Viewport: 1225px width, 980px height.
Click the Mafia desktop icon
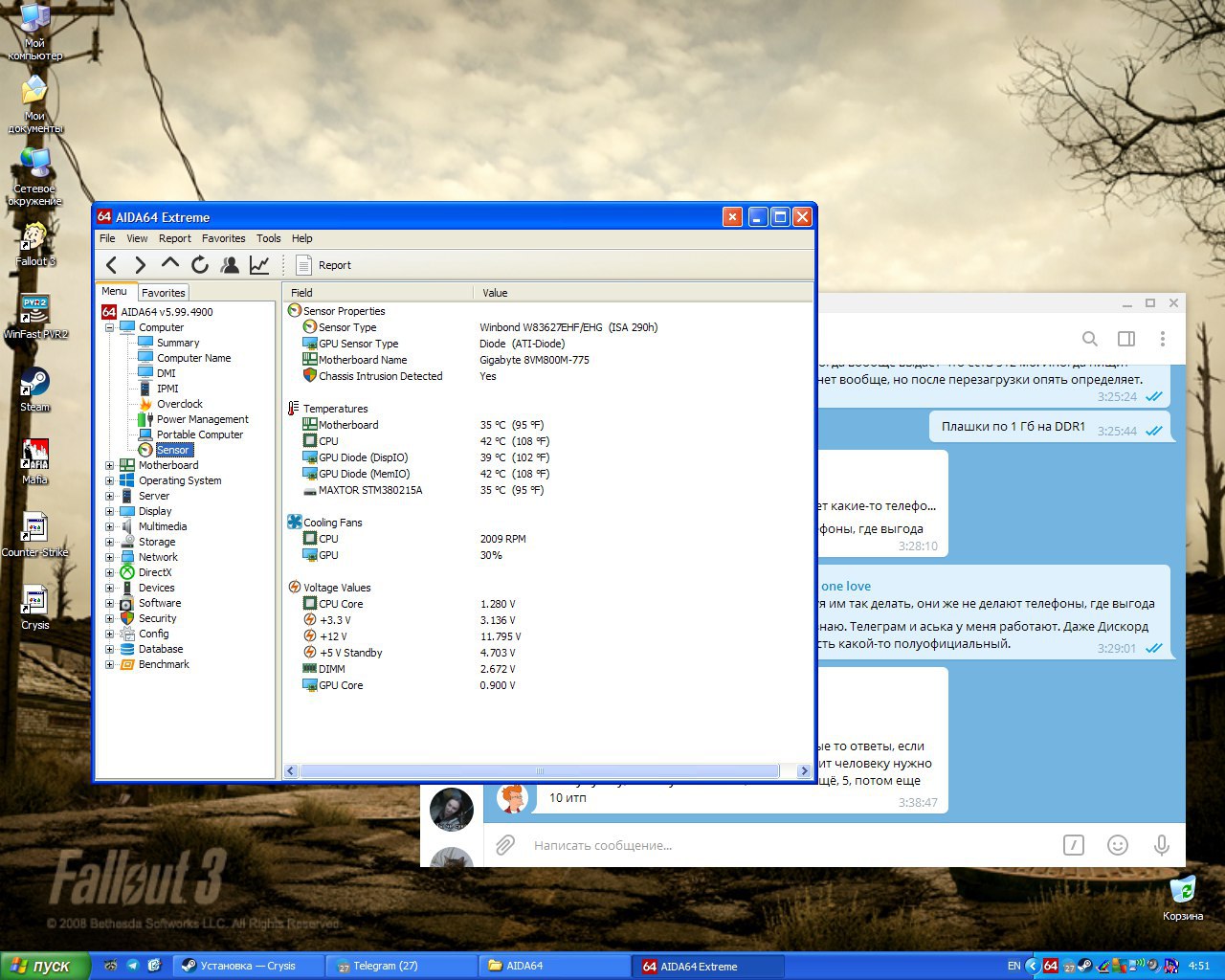click(35, 462)
